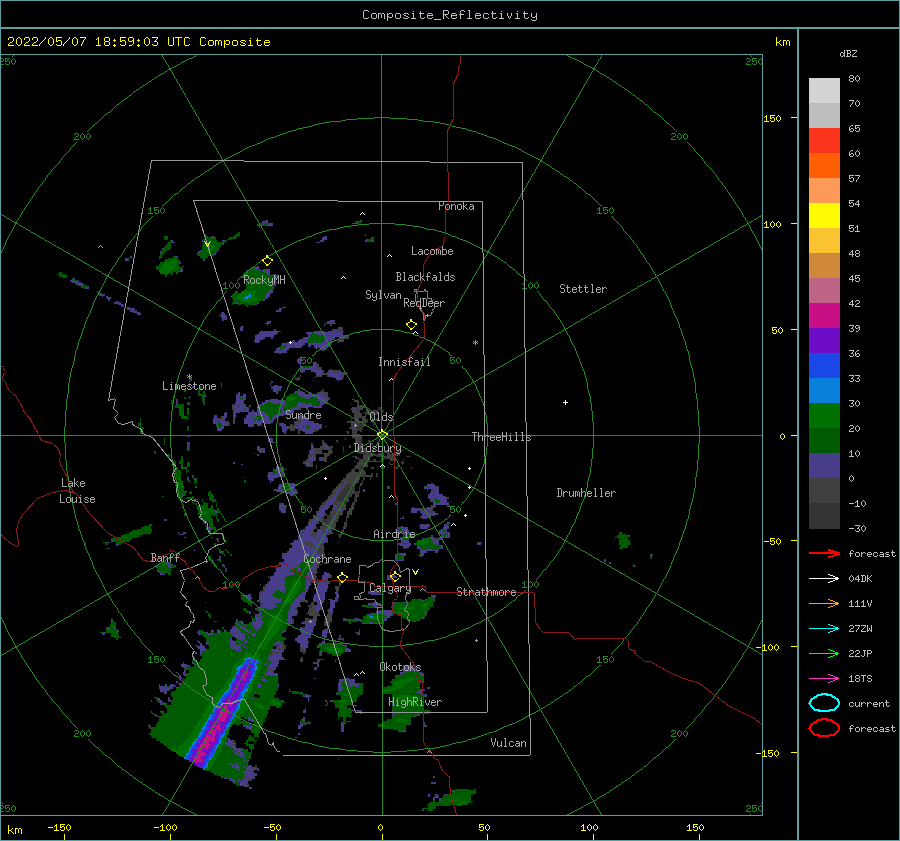Image resolution: width=900 pixels, height=841 pixels.
Task: Click the yellow diamond marker below RedDeer
Action: pos(412,325)
